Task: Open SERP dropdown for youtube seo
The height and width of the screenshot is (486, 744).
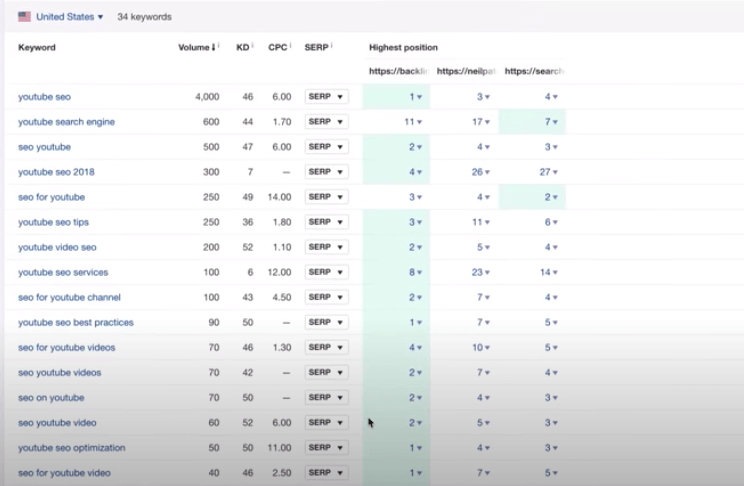Action: pos(327,97)
